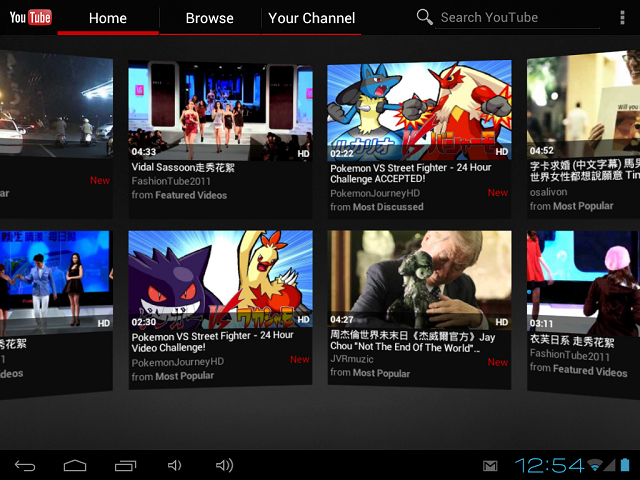Play the Jay Chou 04:27 video thumbnail
This screenshot has height=480, width=640.
419,280
